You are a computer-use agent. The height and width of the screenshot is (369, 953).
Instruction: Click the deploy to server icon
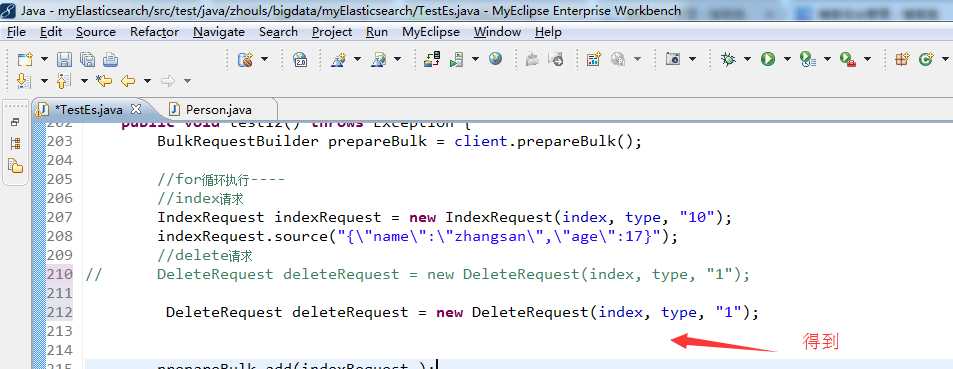[433, 59]
